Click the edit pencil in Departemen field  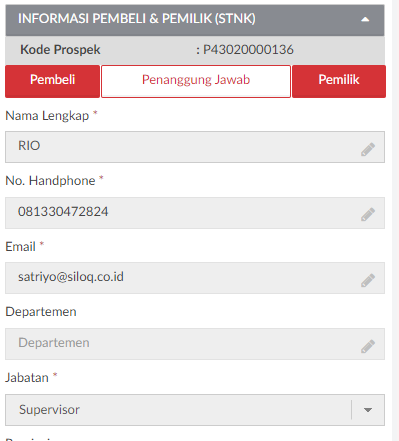[368, 346]
